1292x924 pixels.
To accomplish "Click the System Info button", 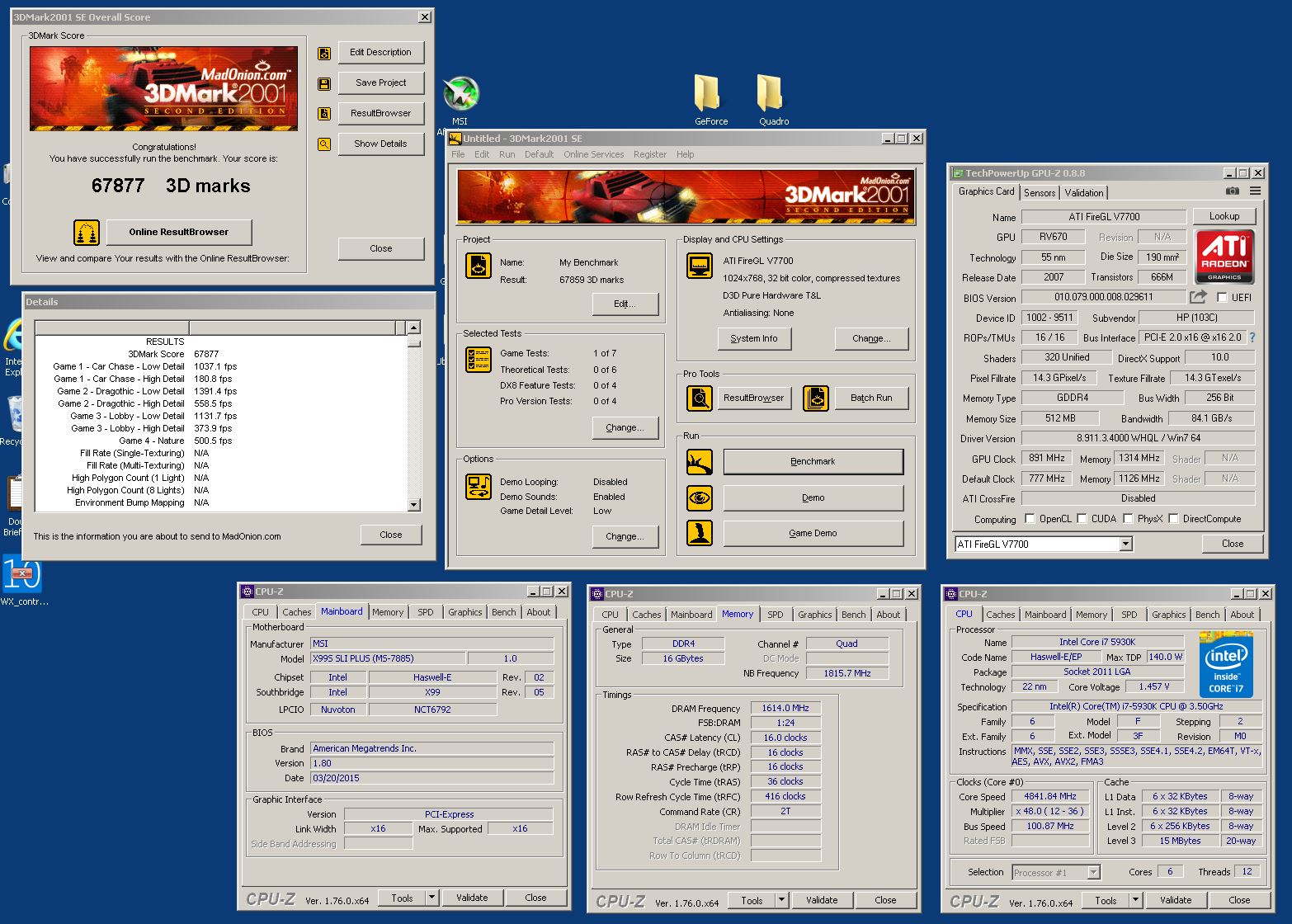I will [754, 338].
